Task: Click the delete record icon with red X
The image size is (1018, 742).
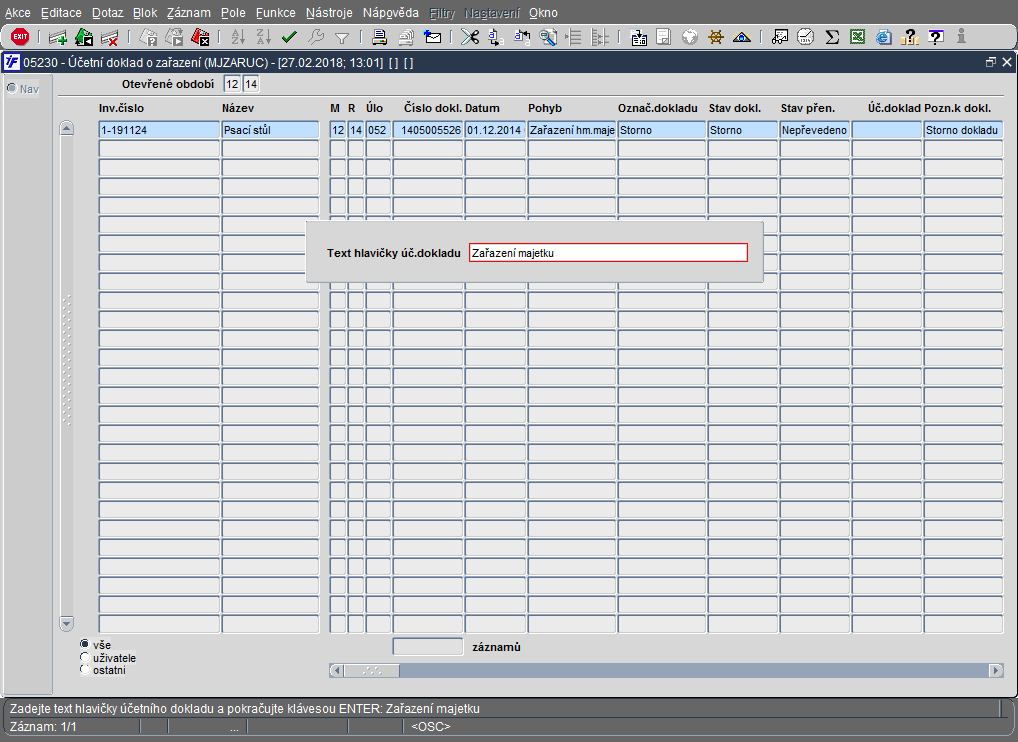Action: (109, 38)
